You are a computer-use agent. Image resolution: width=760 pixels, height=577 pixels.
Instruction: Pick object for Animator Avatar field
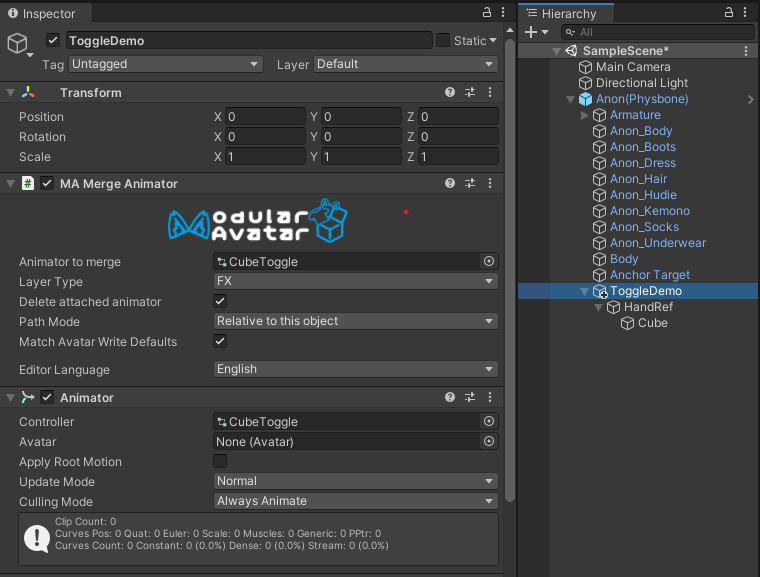tap(489, 441)
